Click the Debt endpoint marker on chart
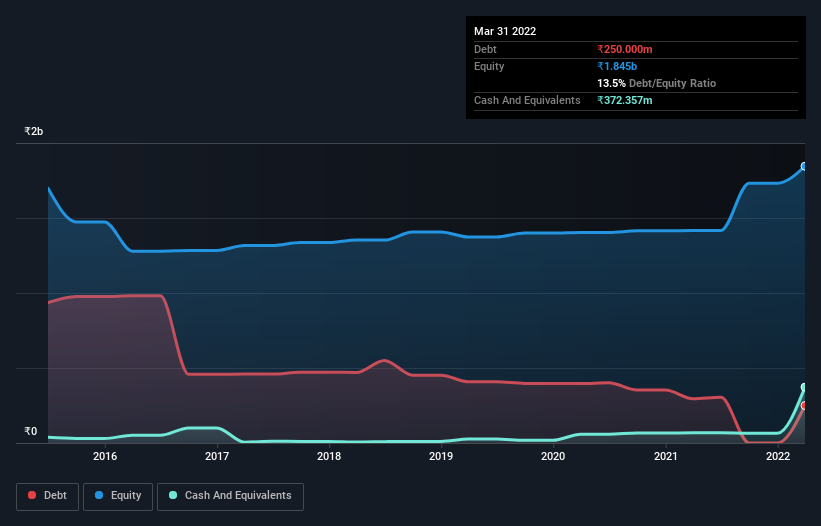The image size is (821, 526). point(804,406)
